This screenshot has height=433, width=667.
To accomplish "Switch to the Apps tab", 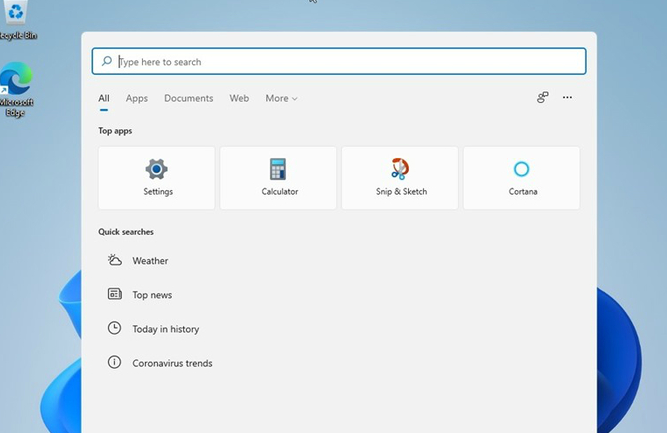I will pyautogui.click(x=137, y=98).
